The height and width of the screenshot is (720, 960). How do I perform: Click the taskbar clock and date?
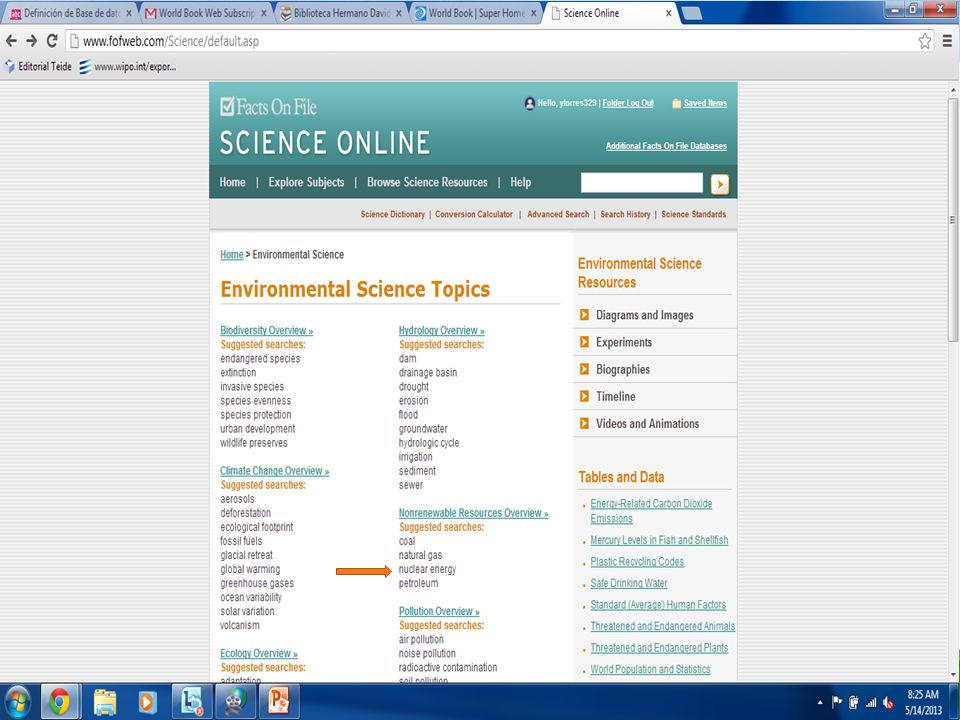923,702
